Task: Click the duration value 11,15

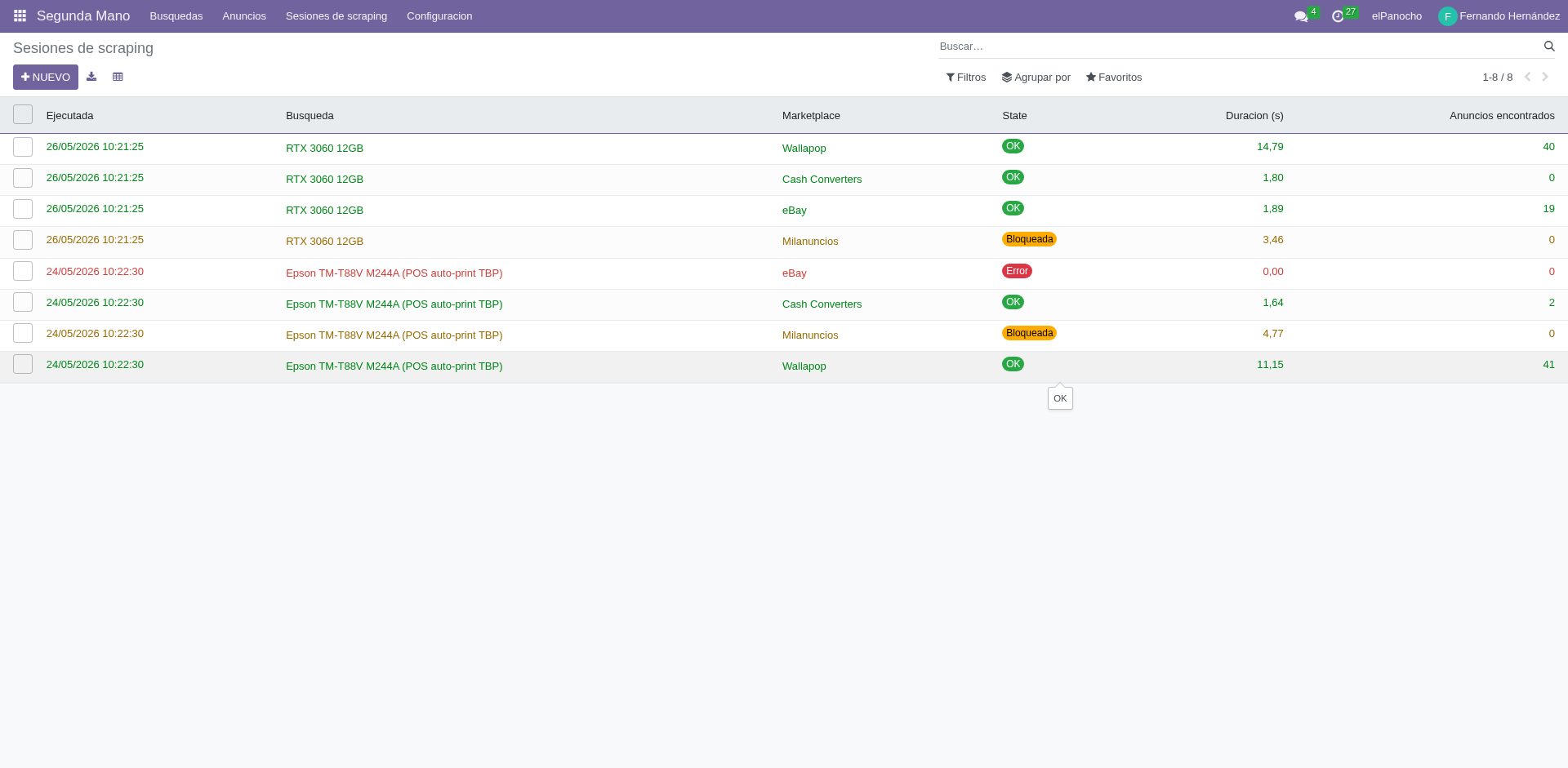Action: click(x=1270, y=365)
